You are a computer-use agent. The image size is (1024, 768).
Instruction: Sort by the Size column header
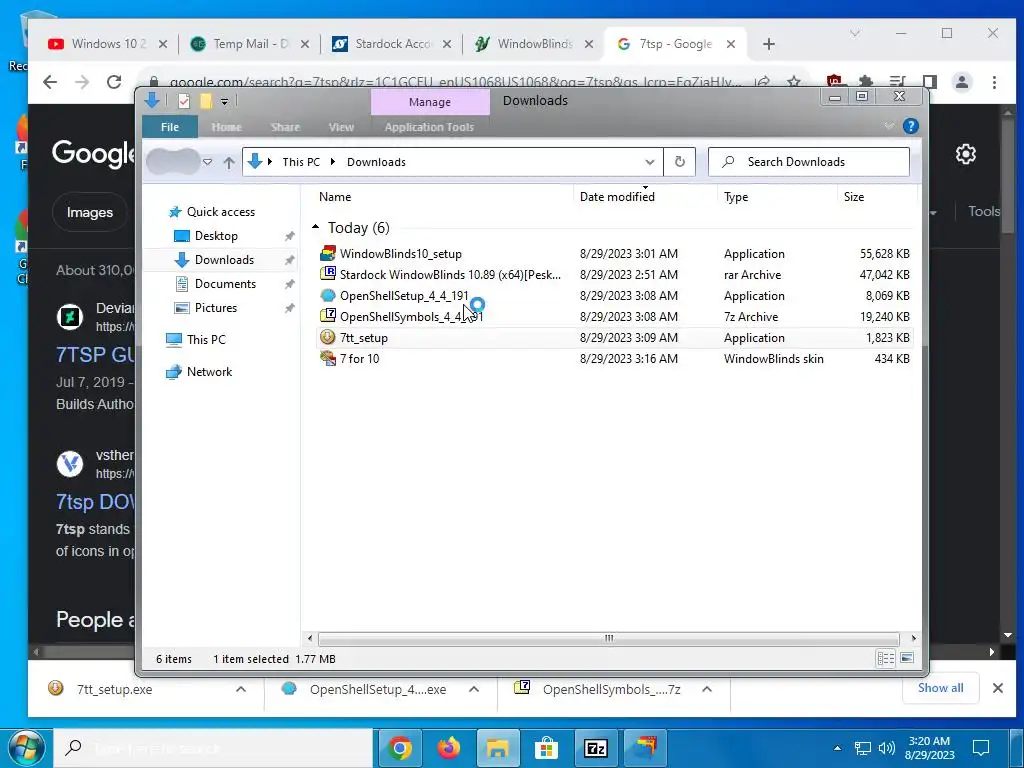pyautogui.click(x=854, y=197)
